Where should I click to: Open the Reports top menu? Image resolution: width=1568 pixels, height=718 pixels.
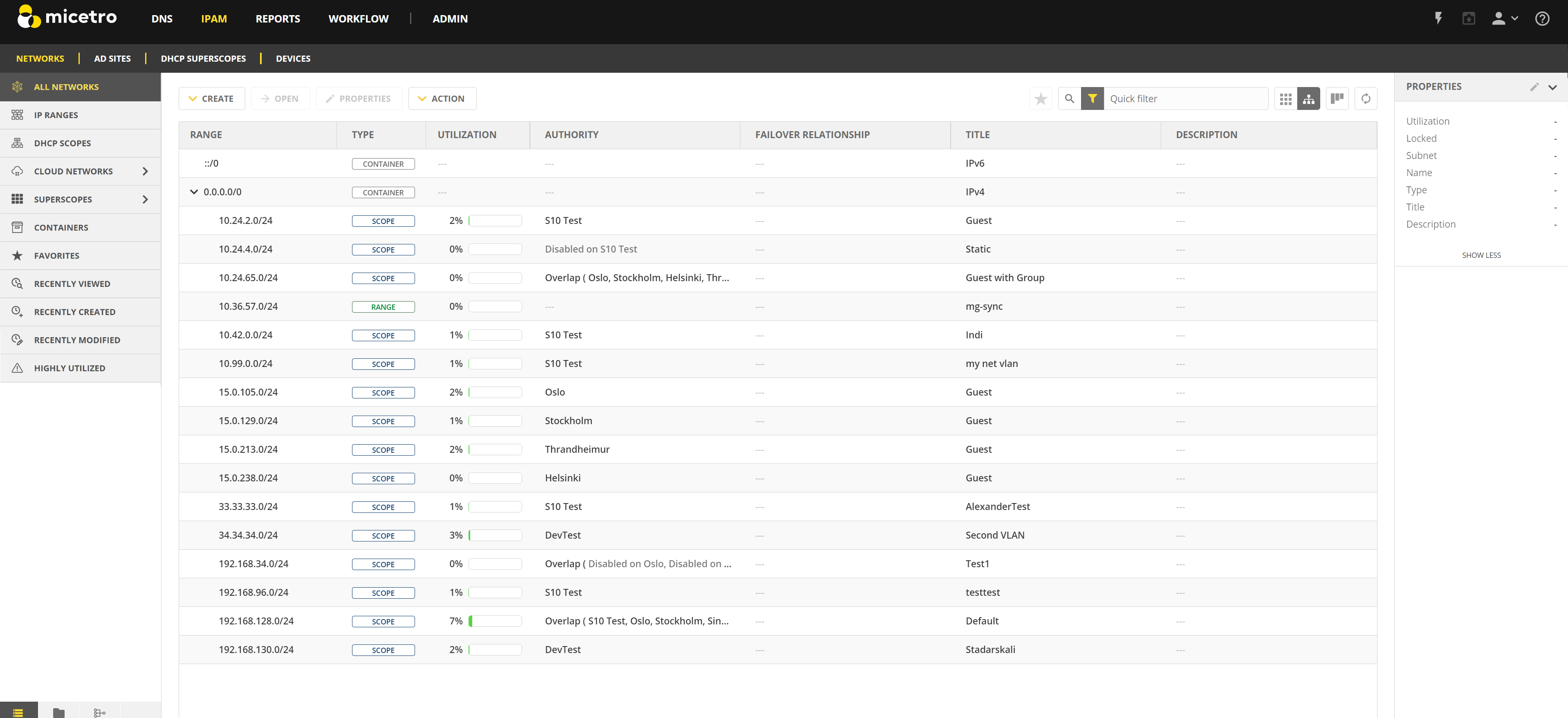[278, 19]
